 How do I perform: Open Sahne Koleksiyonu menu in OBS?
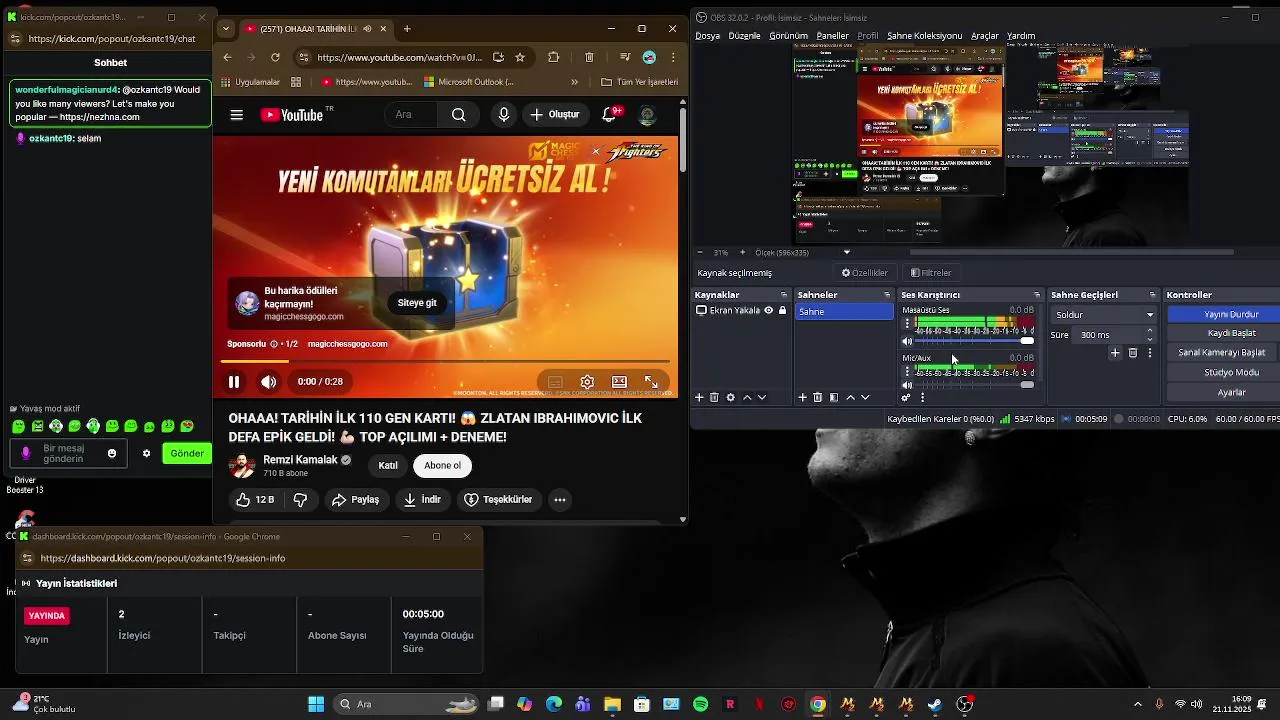tap(924, 36)
